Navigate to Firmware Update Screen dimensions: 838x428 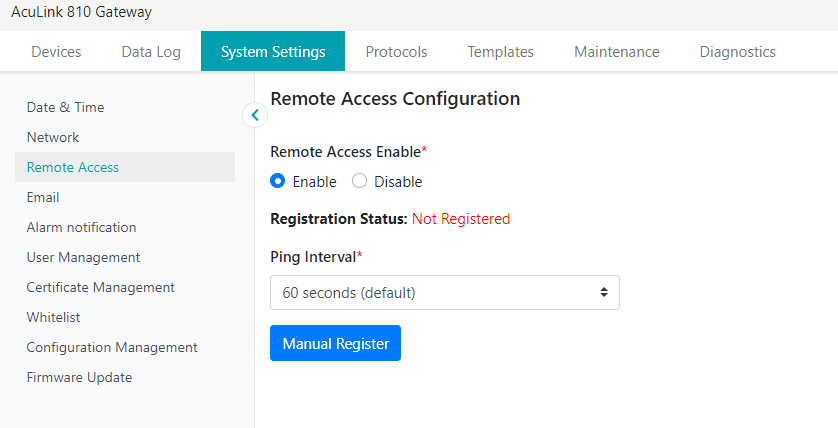tap(79, 377)
